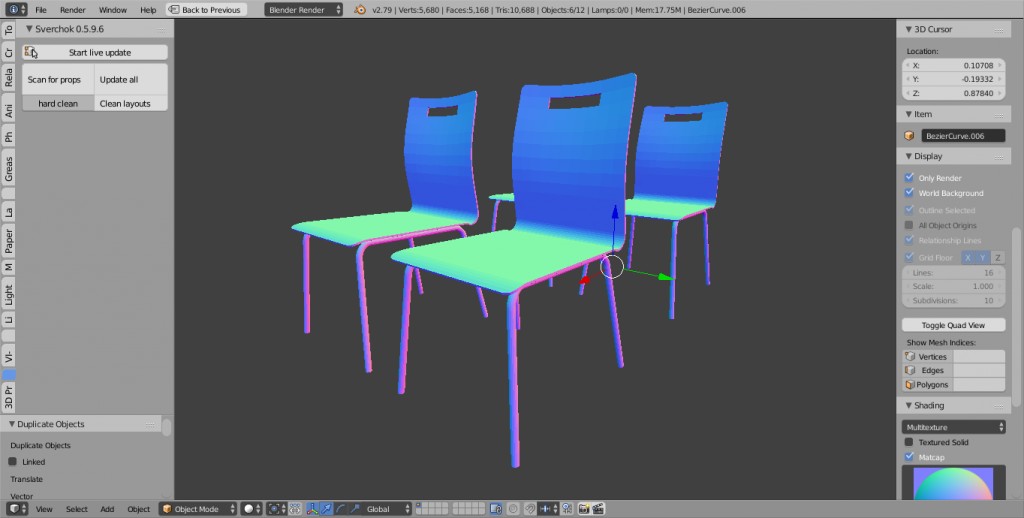Switch to the Paper side tab
The height and width of the screenshot is (518, 1024).
pos(8,240)
